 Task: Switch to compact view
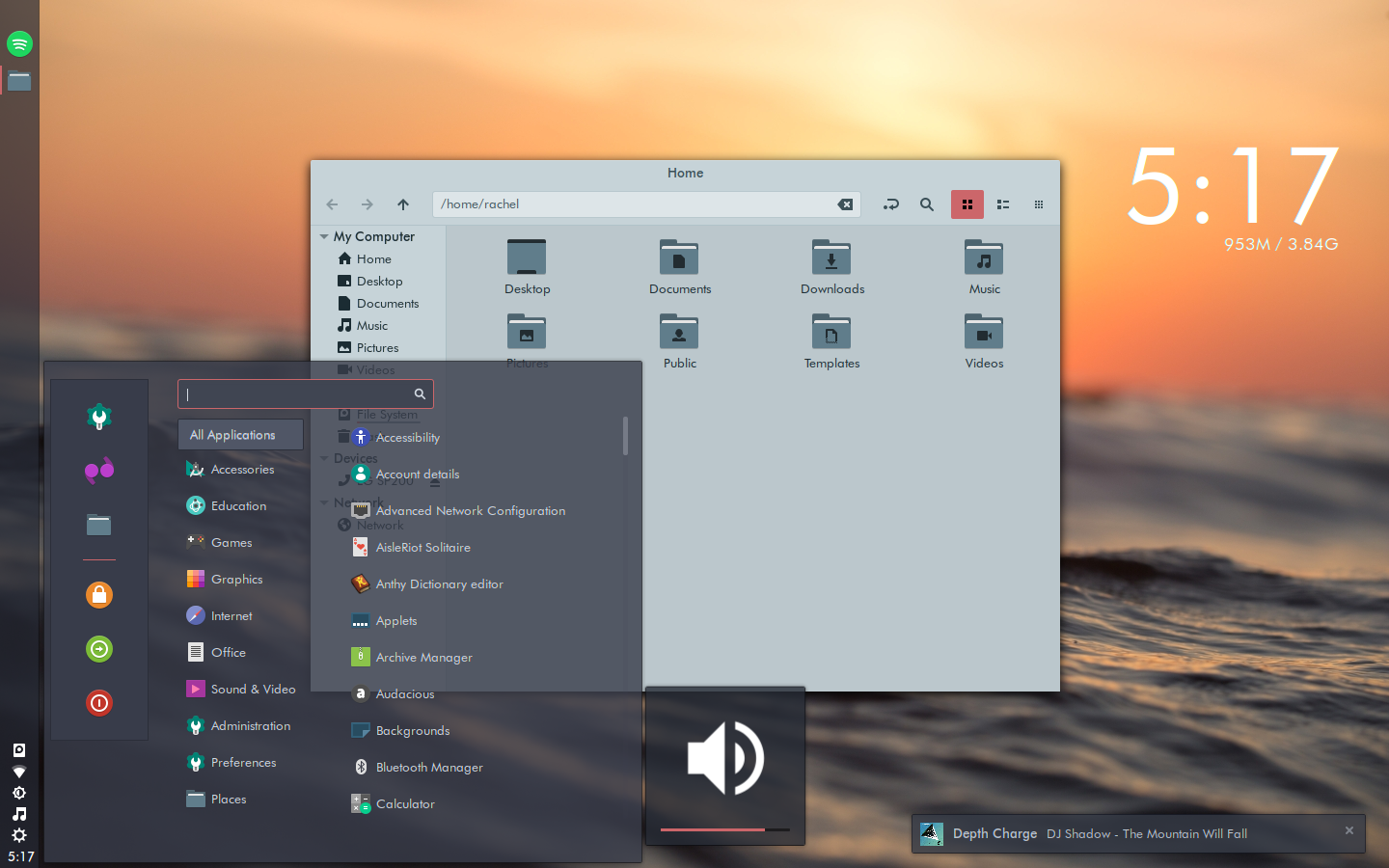pyautogui.click(x=1039, y=204)
